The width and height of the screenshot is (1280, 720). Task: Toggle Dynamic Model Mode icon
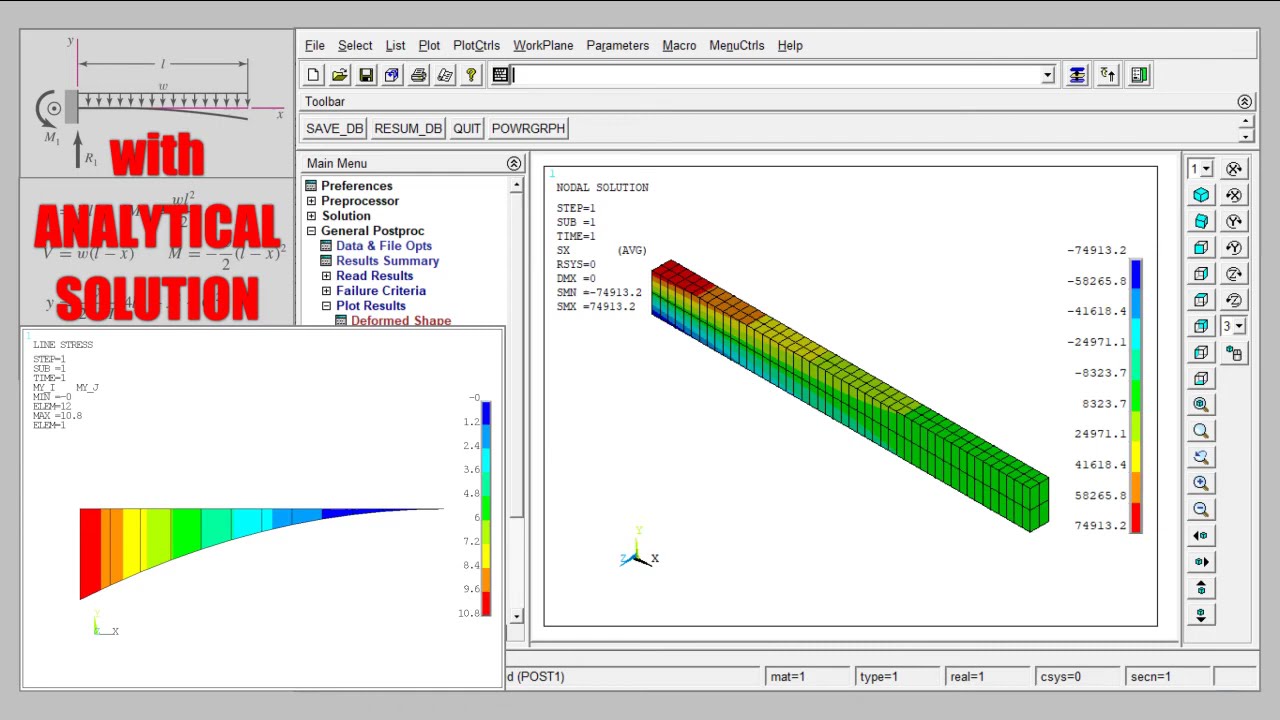[x=1234, y=353]
